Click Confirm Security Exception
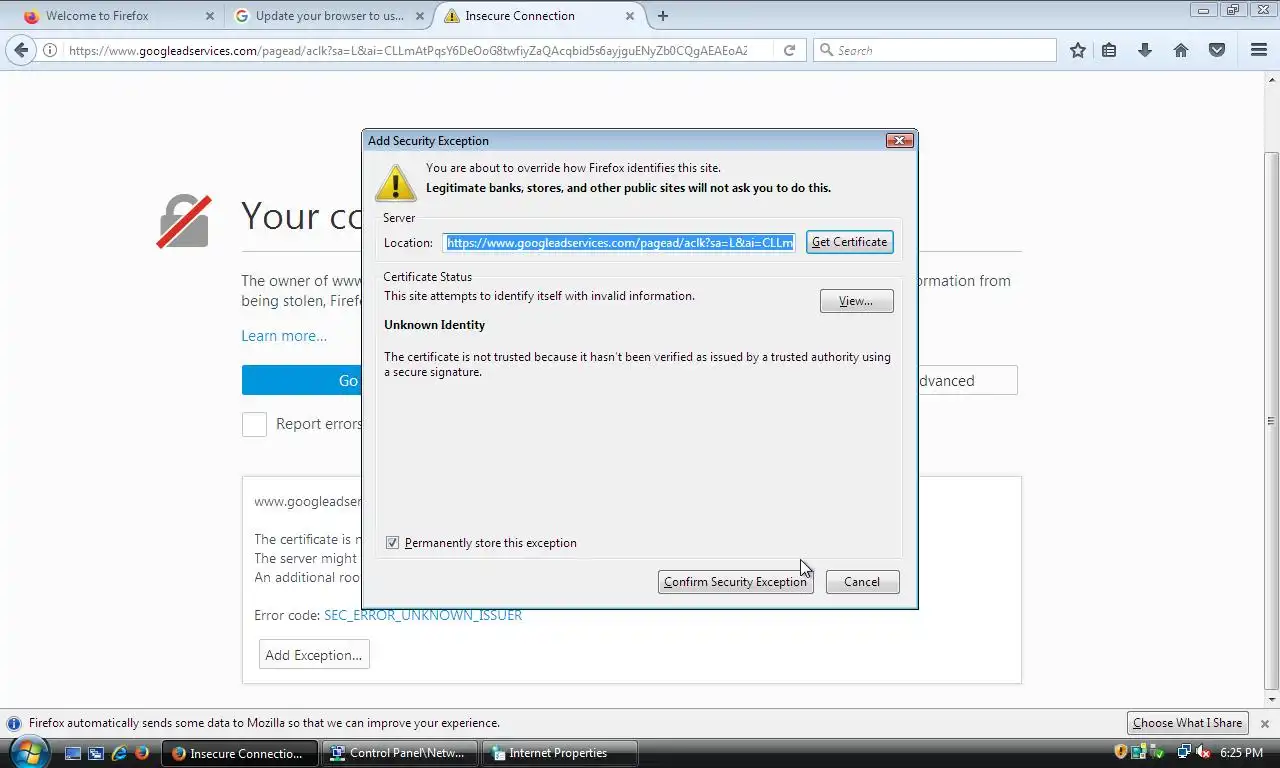This screenshot has height=768, width=1280. point(735,582)
